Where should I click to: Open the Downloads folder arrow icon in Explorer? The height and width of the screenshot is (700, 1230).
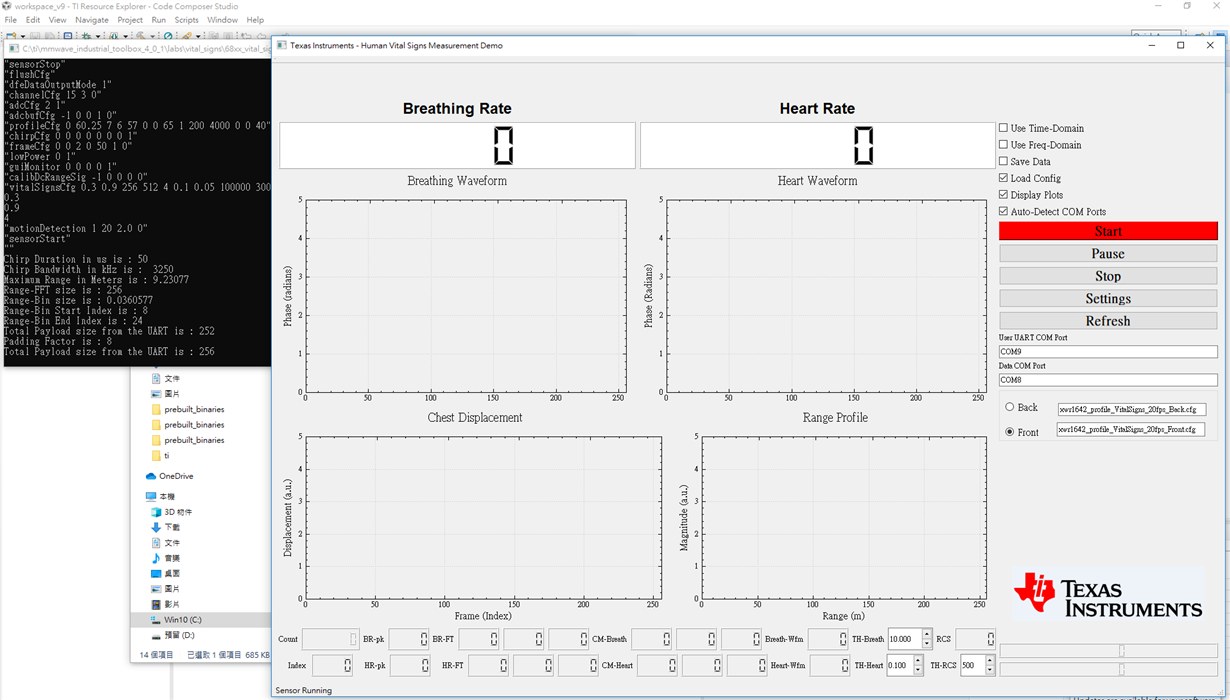(155, 527)
